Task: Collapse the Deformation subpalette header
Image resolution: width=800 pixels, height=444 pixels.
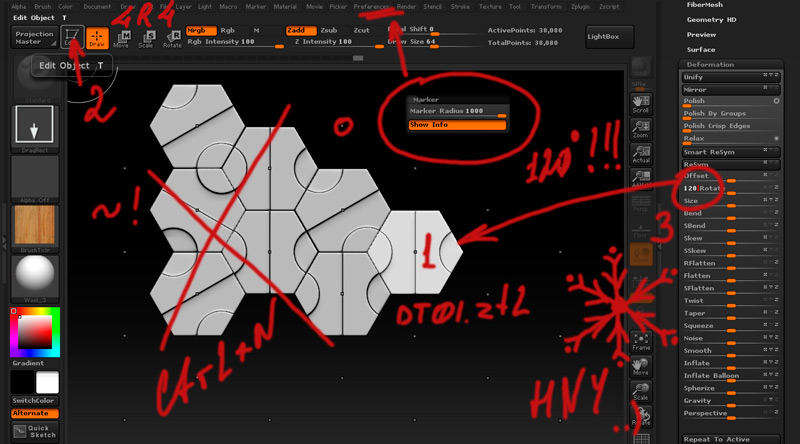Action: 731,65
